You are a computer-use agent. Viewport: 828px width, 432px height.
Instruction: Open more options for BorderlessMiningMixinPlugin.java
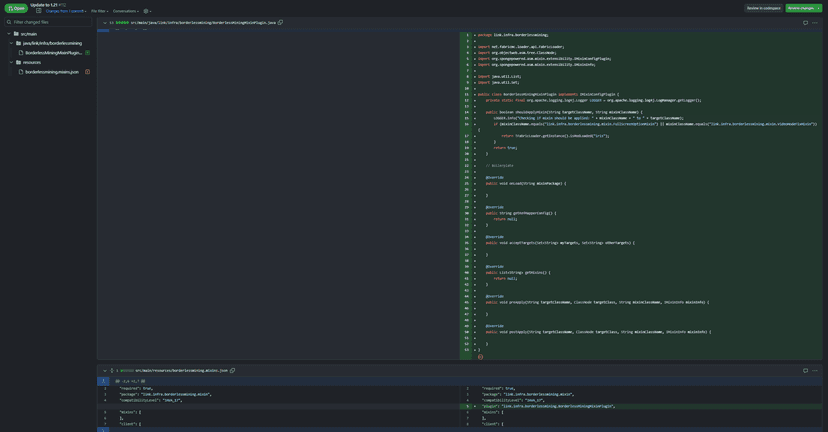click(x=815, y=23)
